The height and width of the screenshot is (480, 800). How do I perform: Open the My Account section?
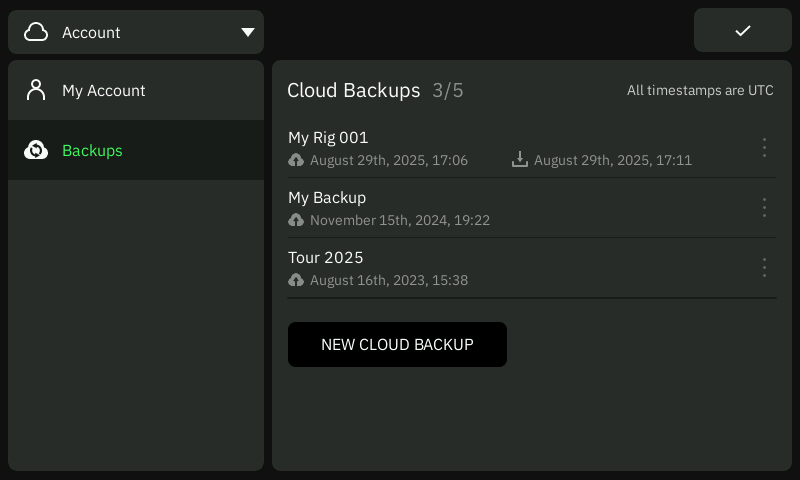(x=104, y=90)
